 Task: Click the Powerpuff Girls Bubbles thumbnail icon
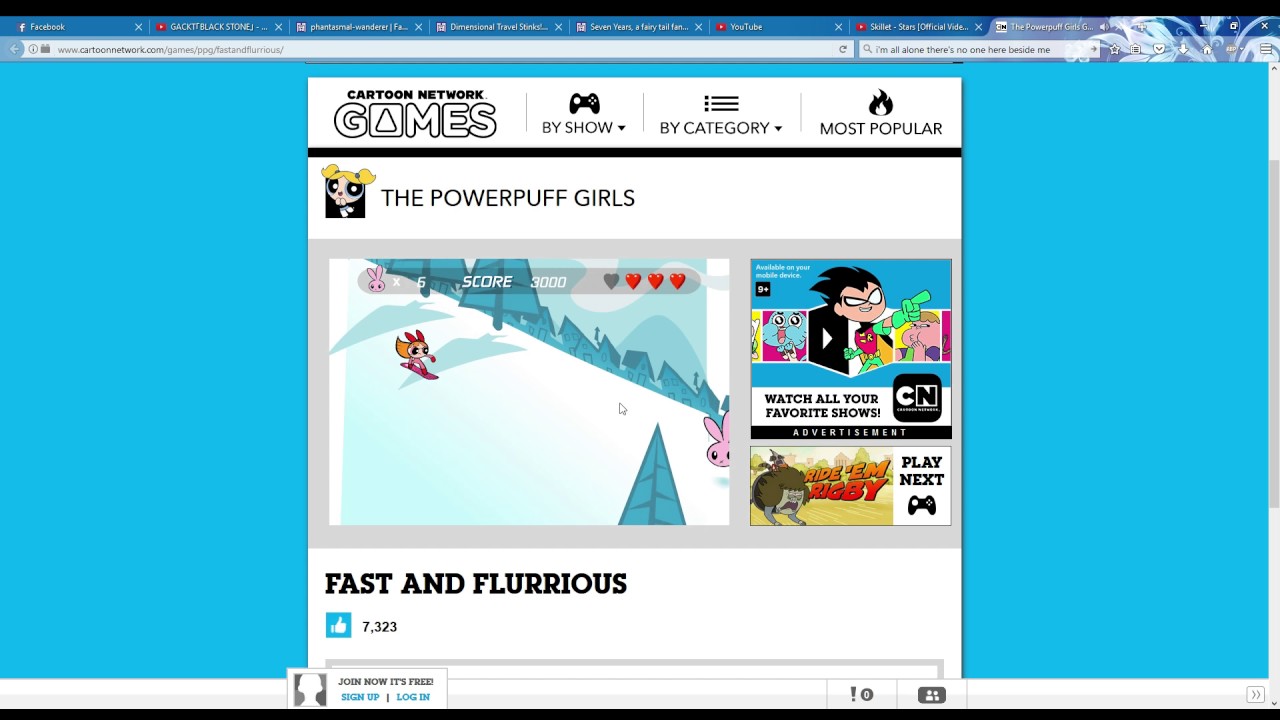point(347,192)
